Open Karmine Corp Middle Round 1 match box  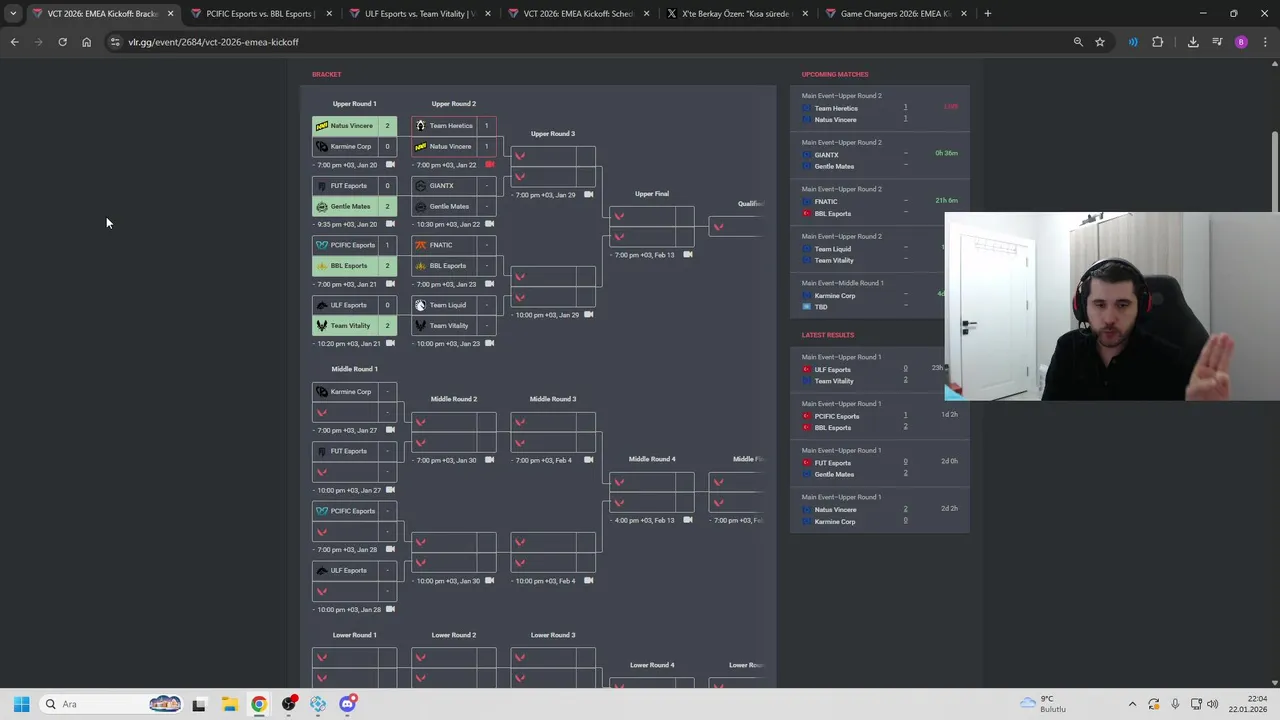click(354, 402)
